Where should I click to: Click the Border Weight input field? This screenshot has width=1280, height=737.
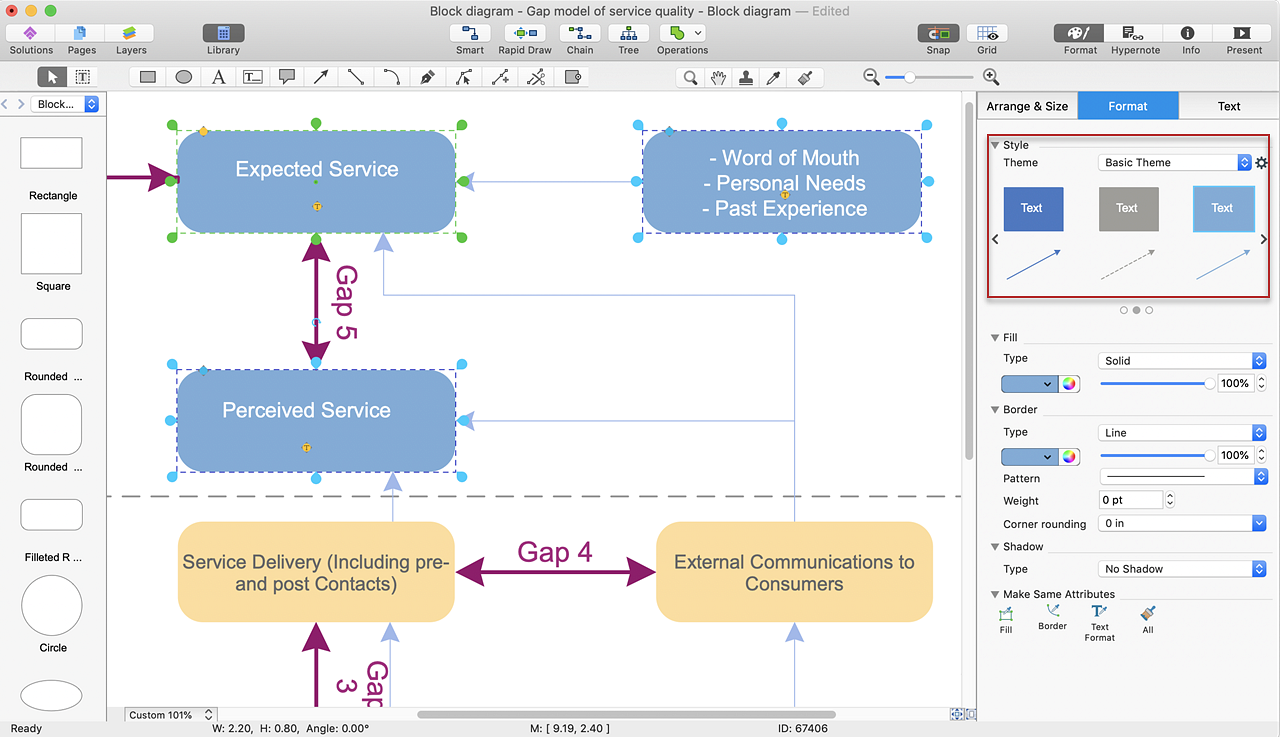click(1130, 500)
